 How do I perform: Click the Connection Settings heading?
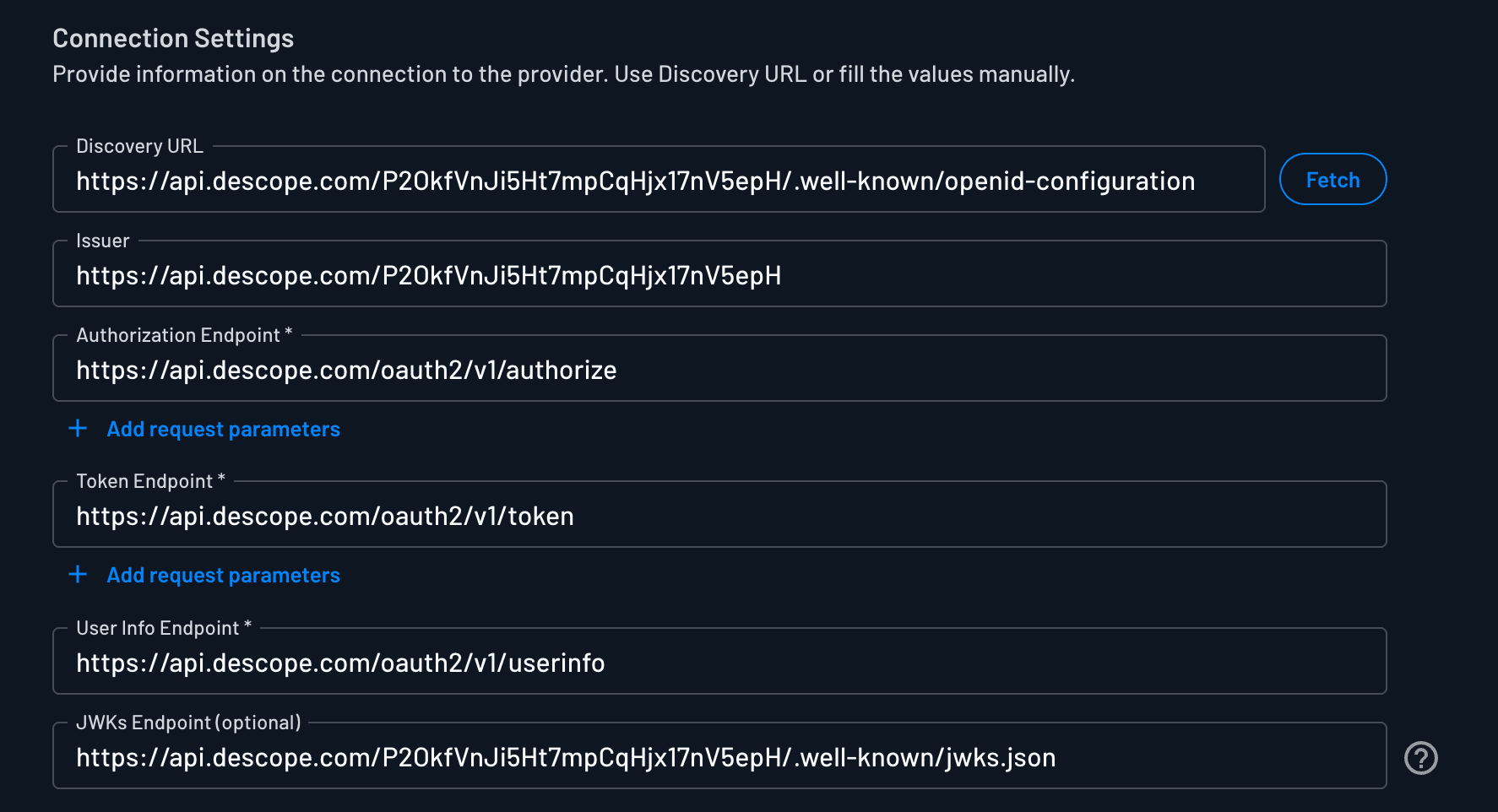173,37
